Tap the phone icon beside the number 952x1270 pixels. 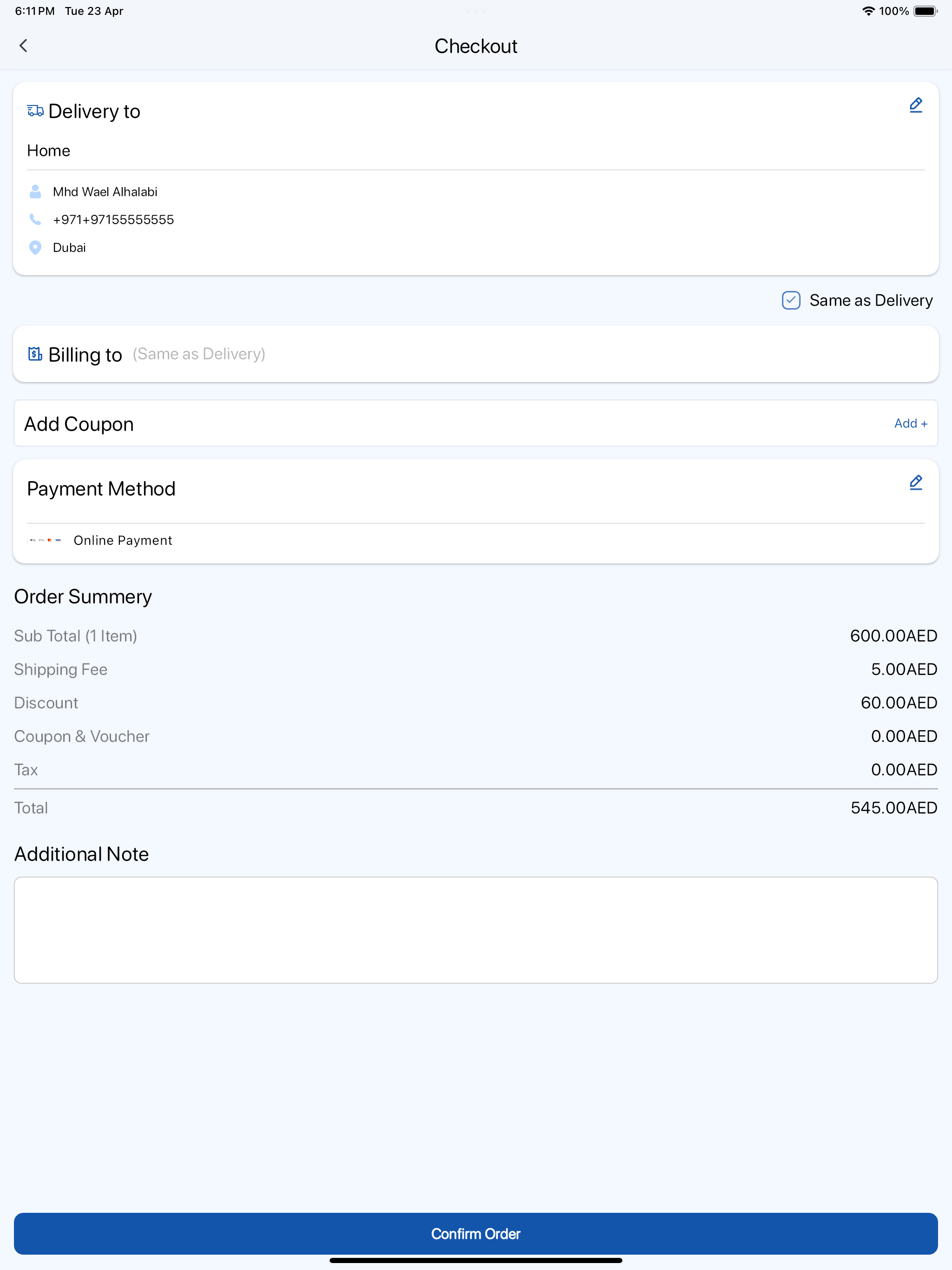[35, 219]
